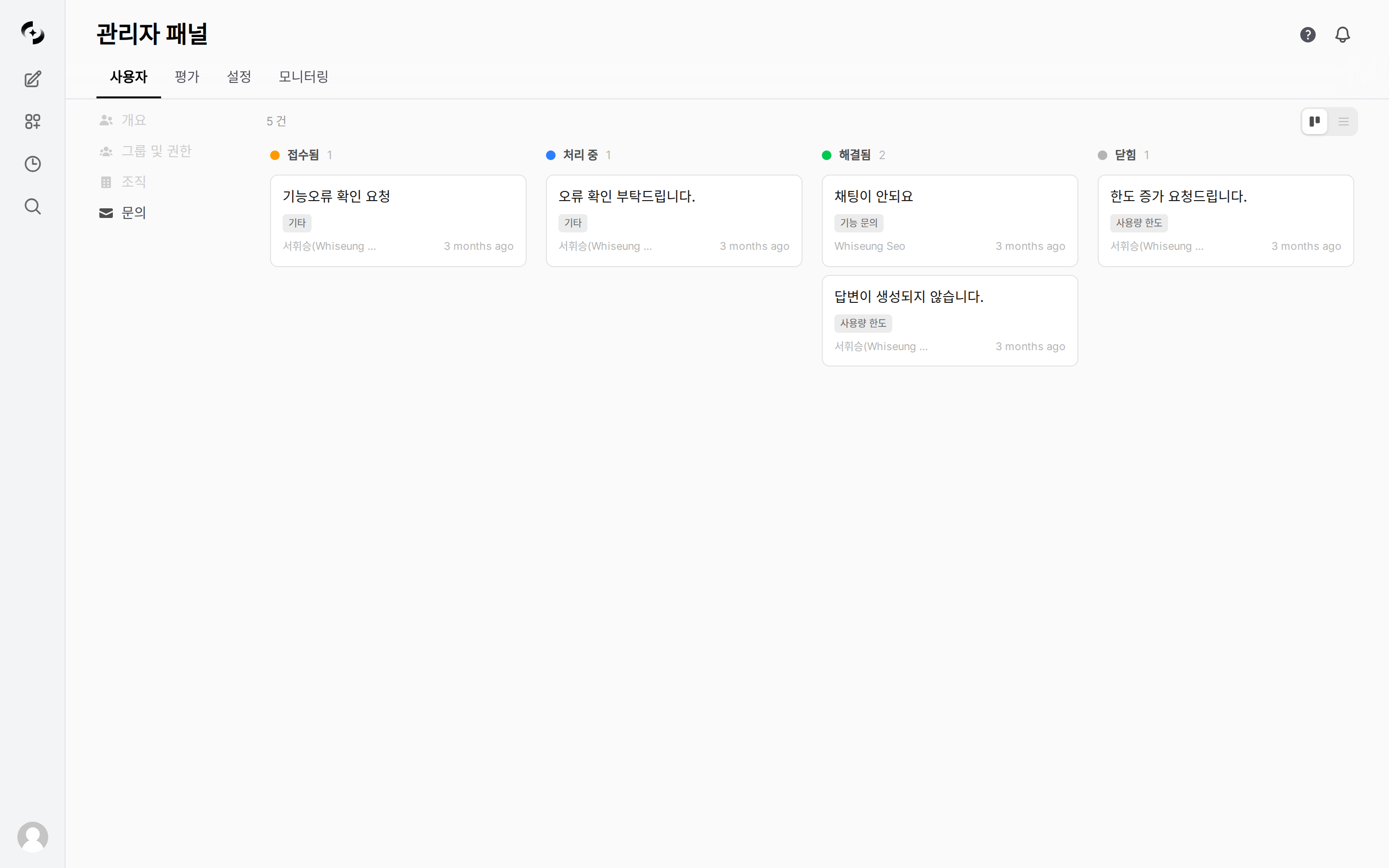Click Whiseung Seo author name
Viewport: 1389px width, 868px height.
tap(870, 246)
